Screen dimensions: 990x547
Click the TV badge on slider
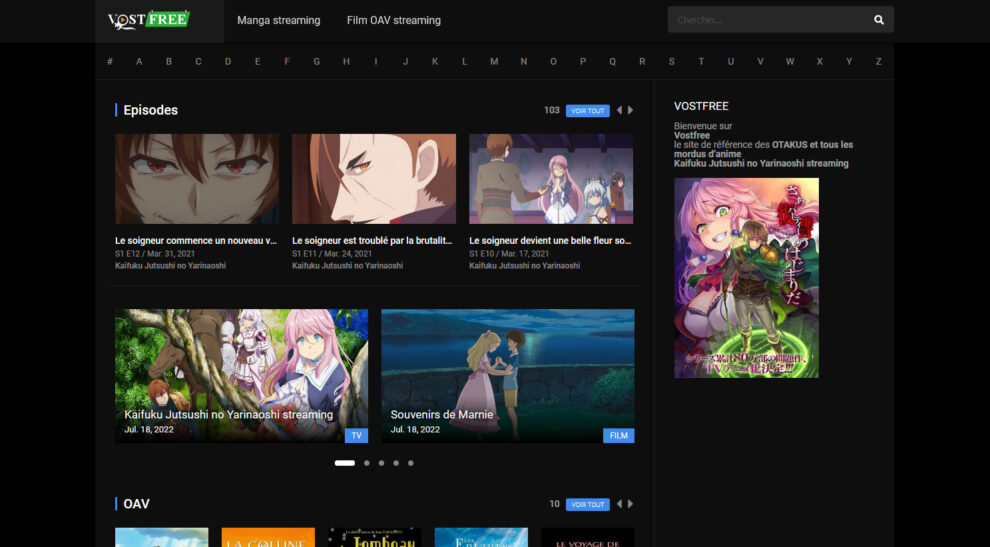(356, 435)
